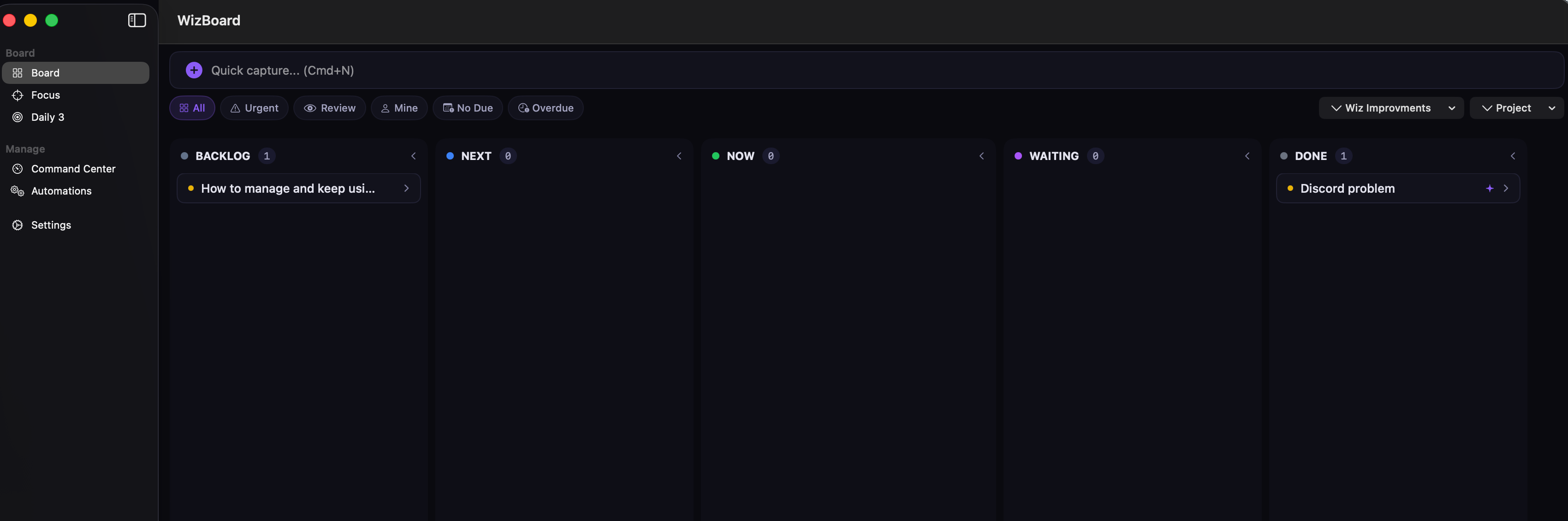Screen dimensions: 1568x521
Task: Select Board in the sidebar
Action: pos(45,73)
